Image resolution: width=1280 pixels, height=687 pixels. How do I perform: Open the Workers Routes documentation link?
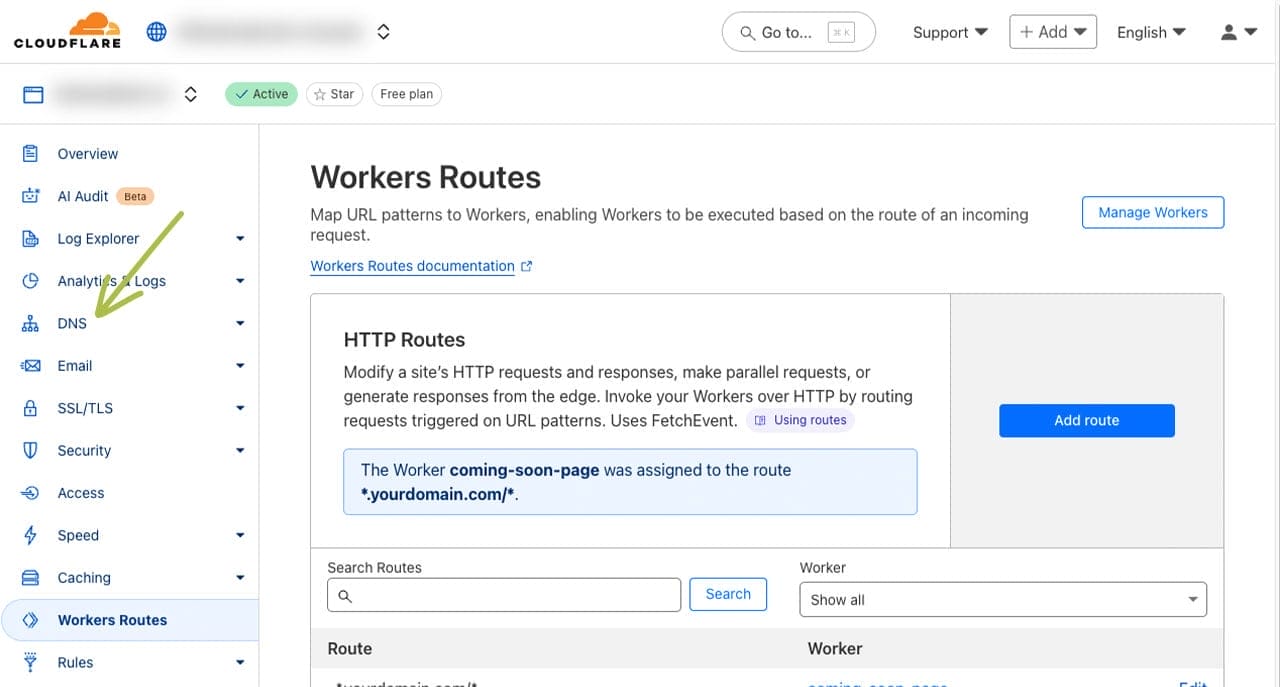point(421,266)
